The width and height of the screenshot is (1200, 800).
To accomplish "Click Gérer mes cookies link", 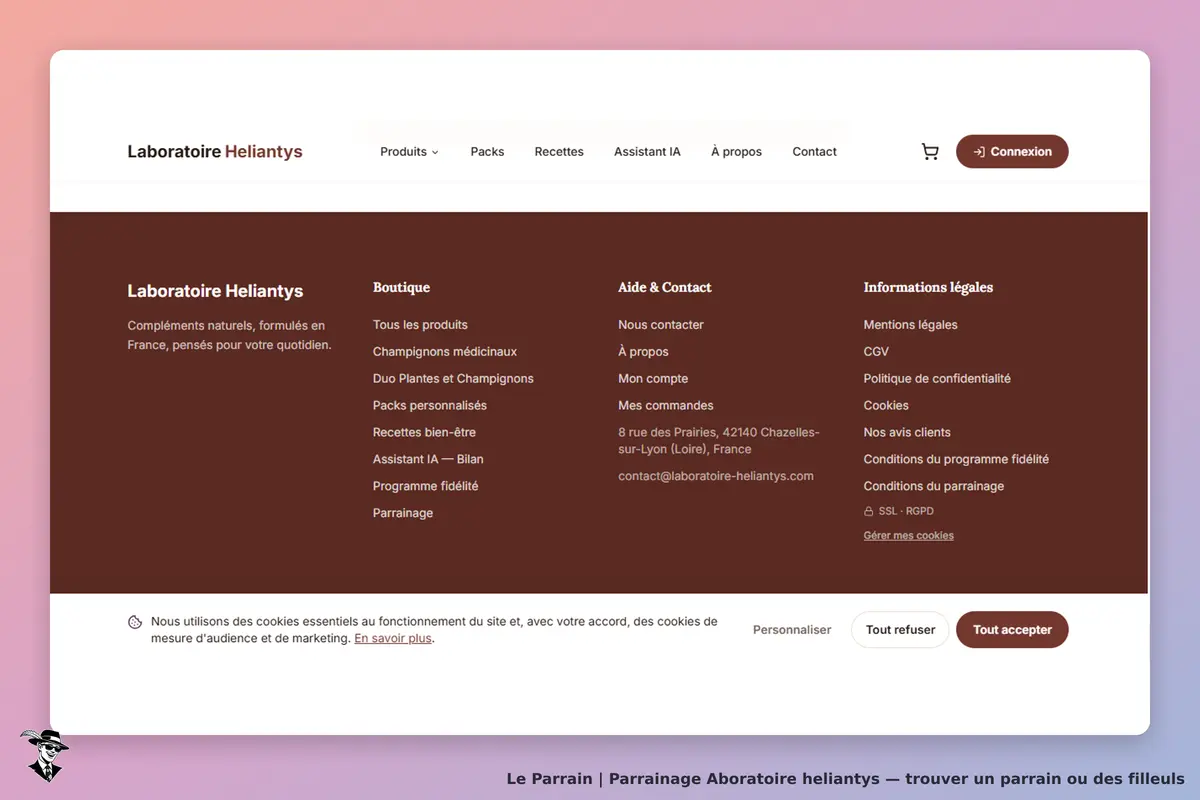I will pyautogui.click(x=909, y=536).
